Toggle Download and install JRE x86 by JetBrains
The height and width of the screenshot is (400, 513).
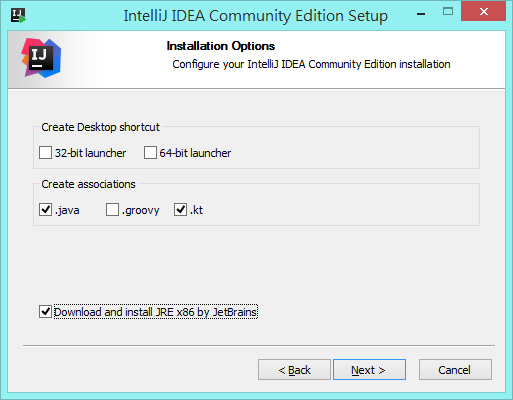45,312
